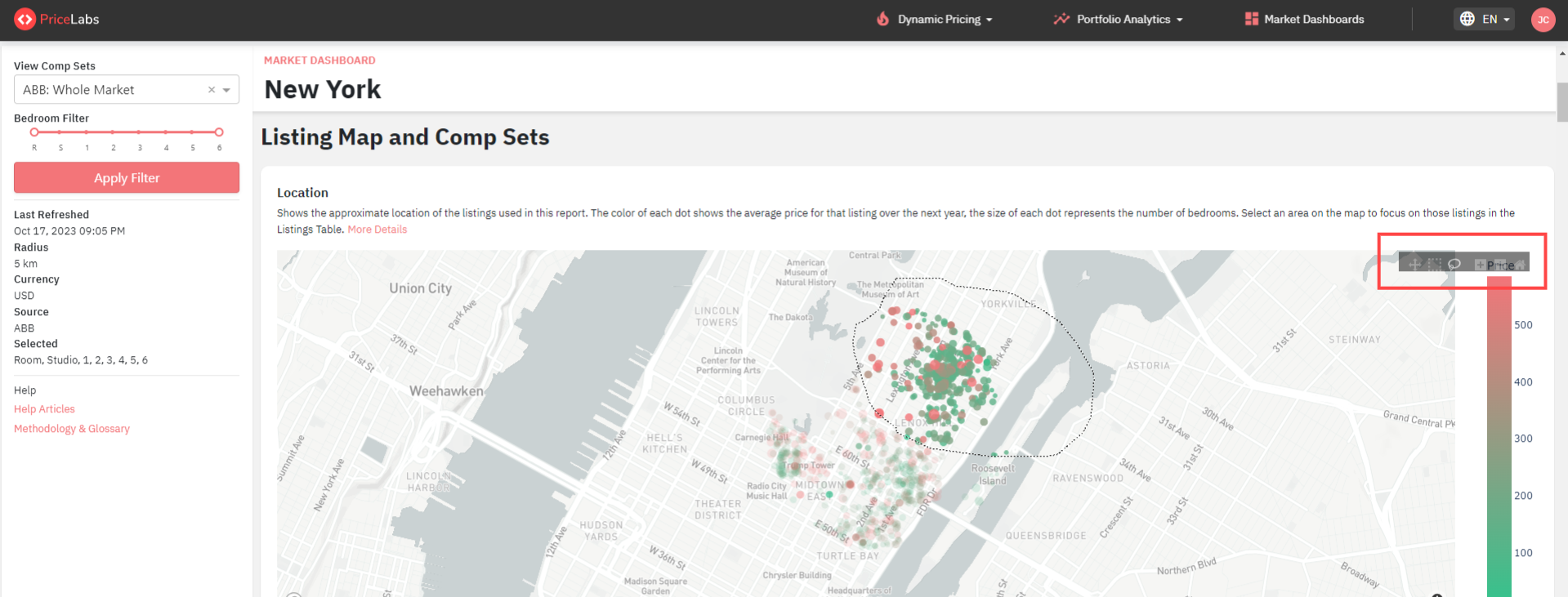Click the Bedroom Filter tick above 4
Image resolution: width=1568 pixels, height=597 pixels.
166,131
